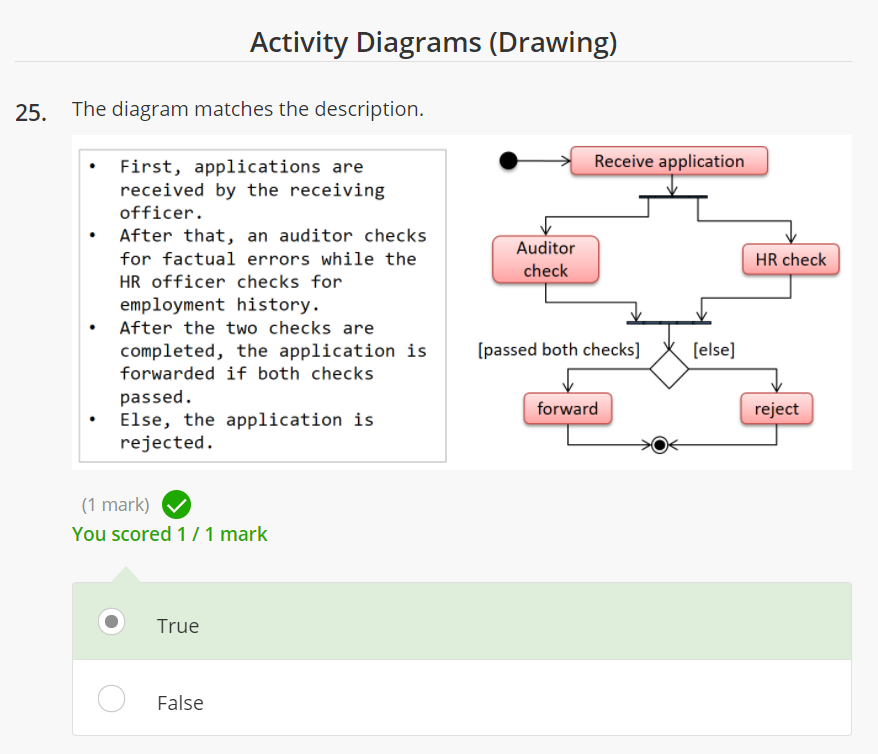This screenshot has width=878, height=754.
Task: Click the Receive application node
Action: pyautogui.click(x=669, y=161)
